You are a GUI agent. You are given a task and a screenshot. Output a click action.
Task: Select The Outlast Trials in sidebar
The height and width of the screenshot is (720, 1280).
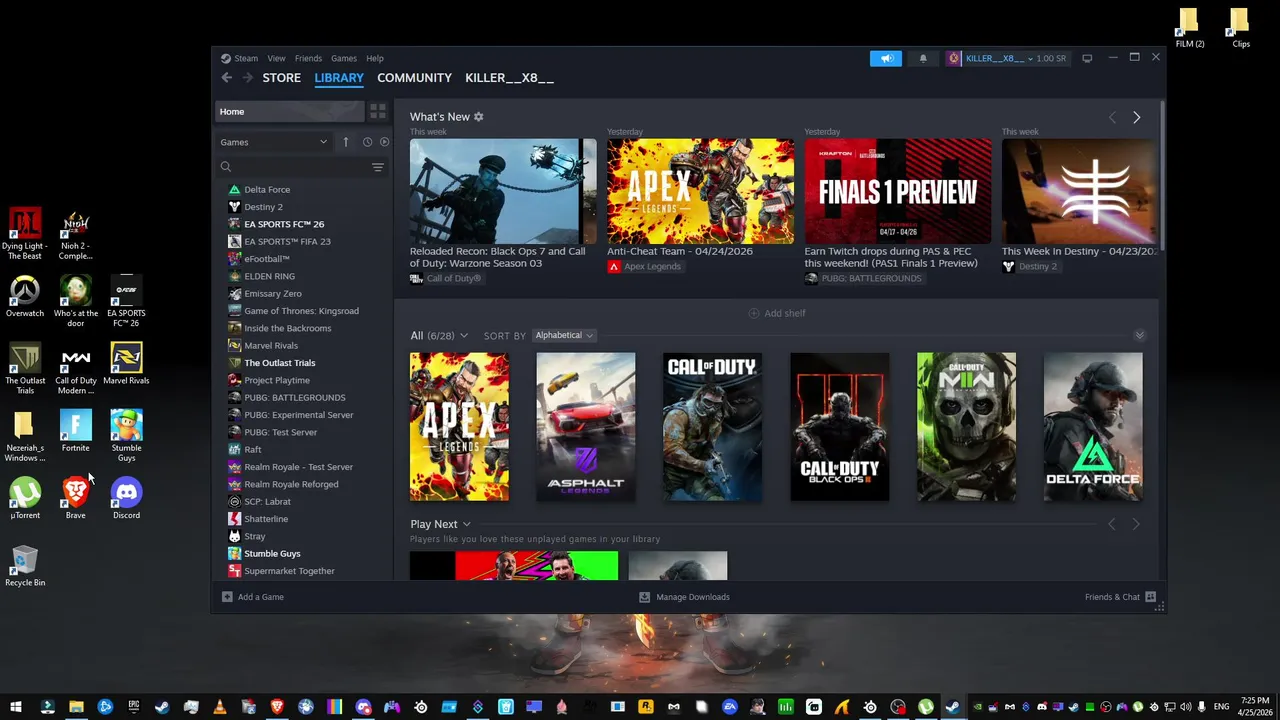280,363
